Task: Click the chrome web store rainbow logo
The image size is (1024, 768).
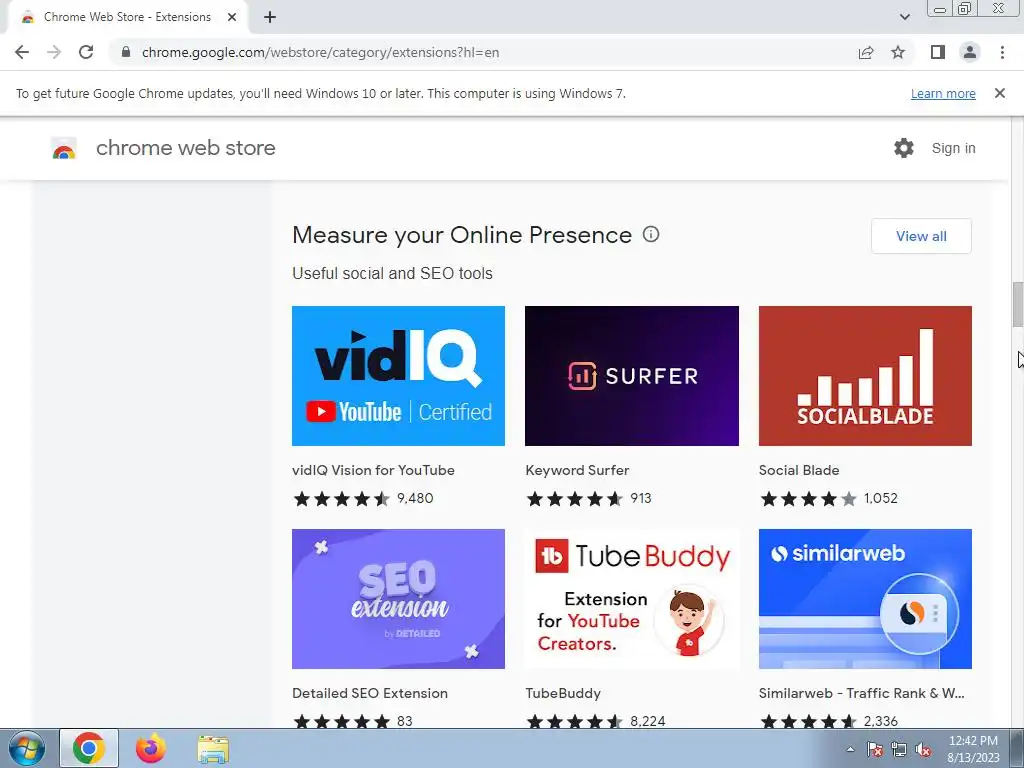Action: (64, 148)
